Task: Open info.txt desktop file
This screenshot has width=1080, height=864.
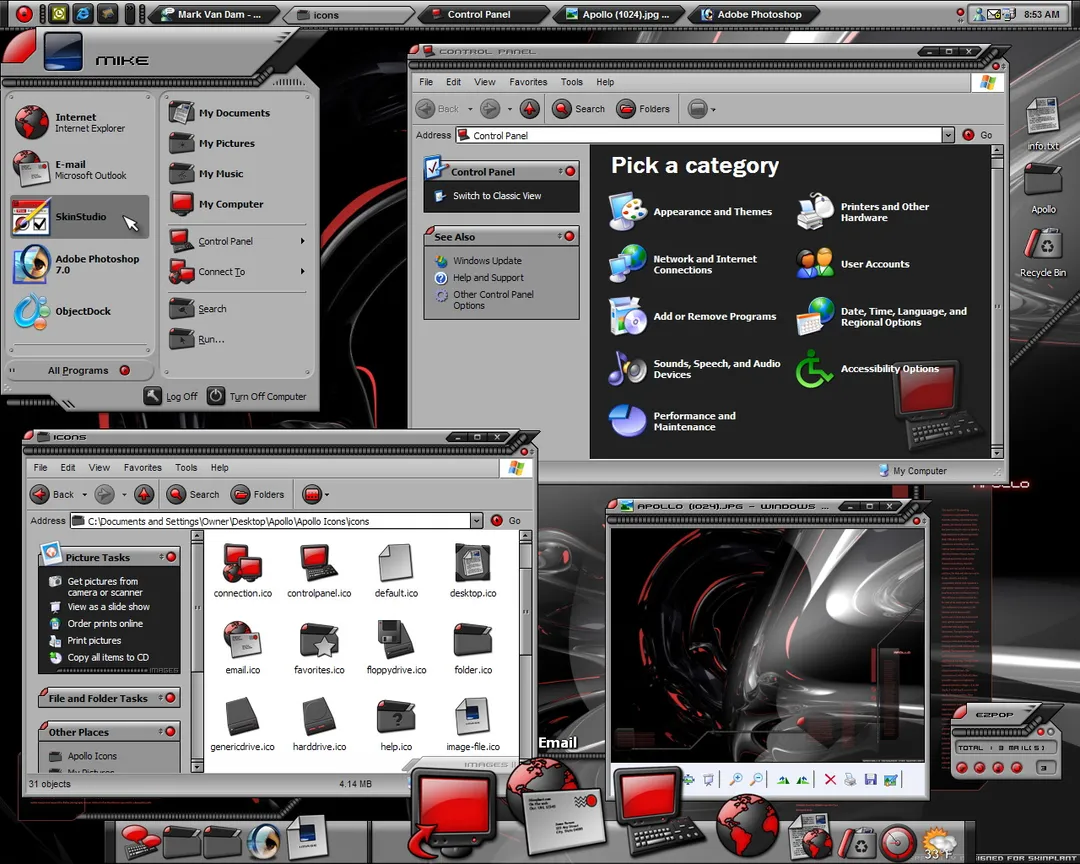Action: point(1043,124)
